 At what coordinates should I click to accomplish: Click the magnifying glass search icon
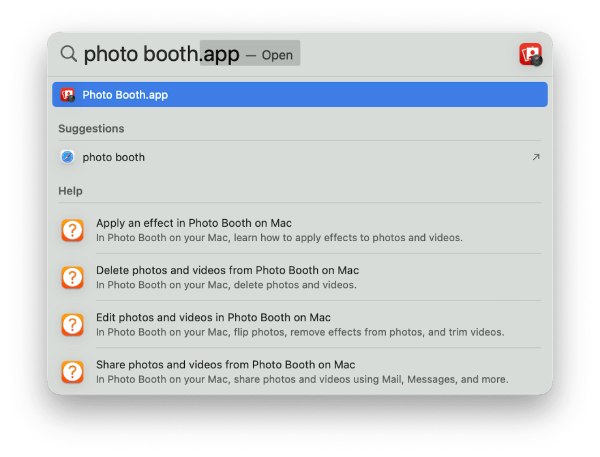point(68,54)
